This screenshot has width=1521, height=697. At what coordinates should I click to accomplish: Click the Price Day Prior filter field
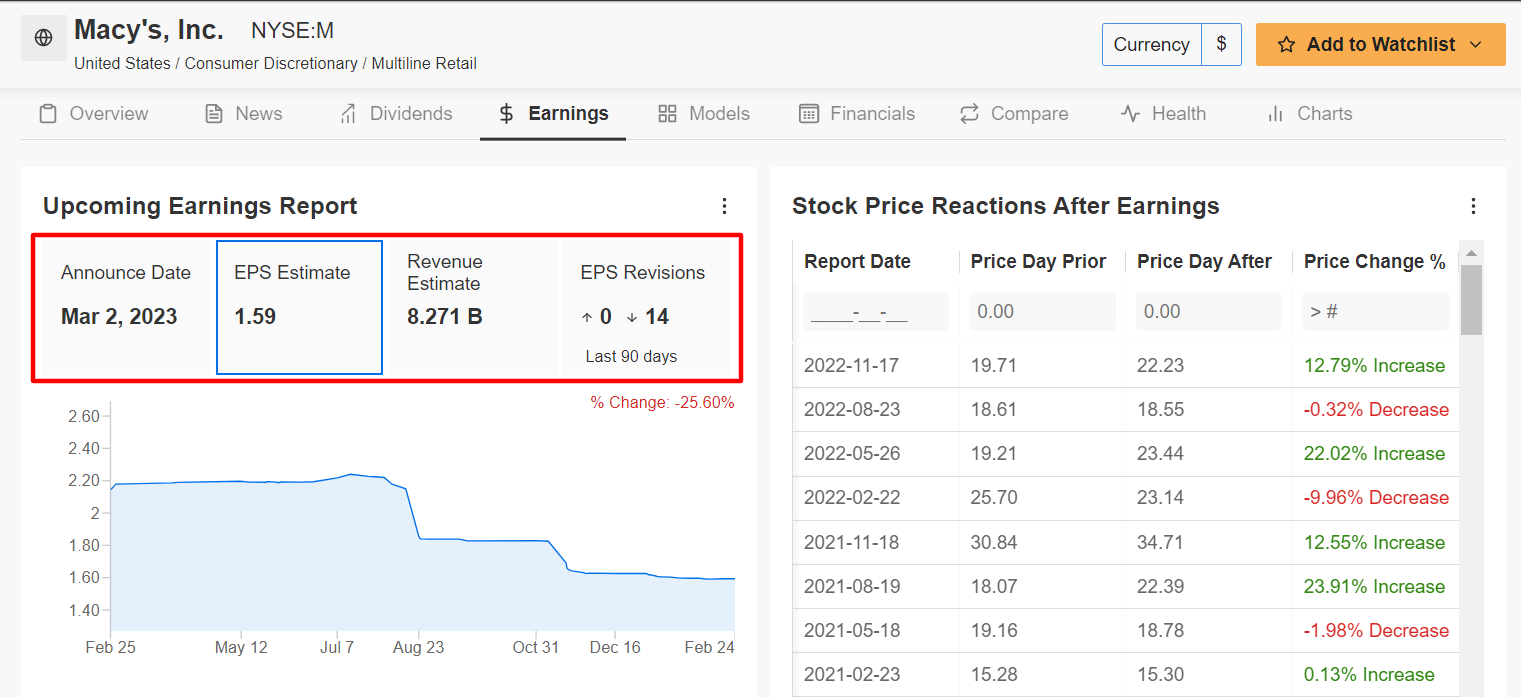pyautogui.click(x=1042, y=312)
